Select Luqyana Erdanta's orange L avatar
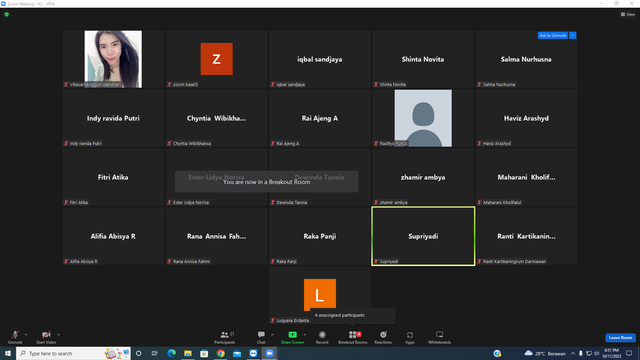640x360 pixels. 320,295
